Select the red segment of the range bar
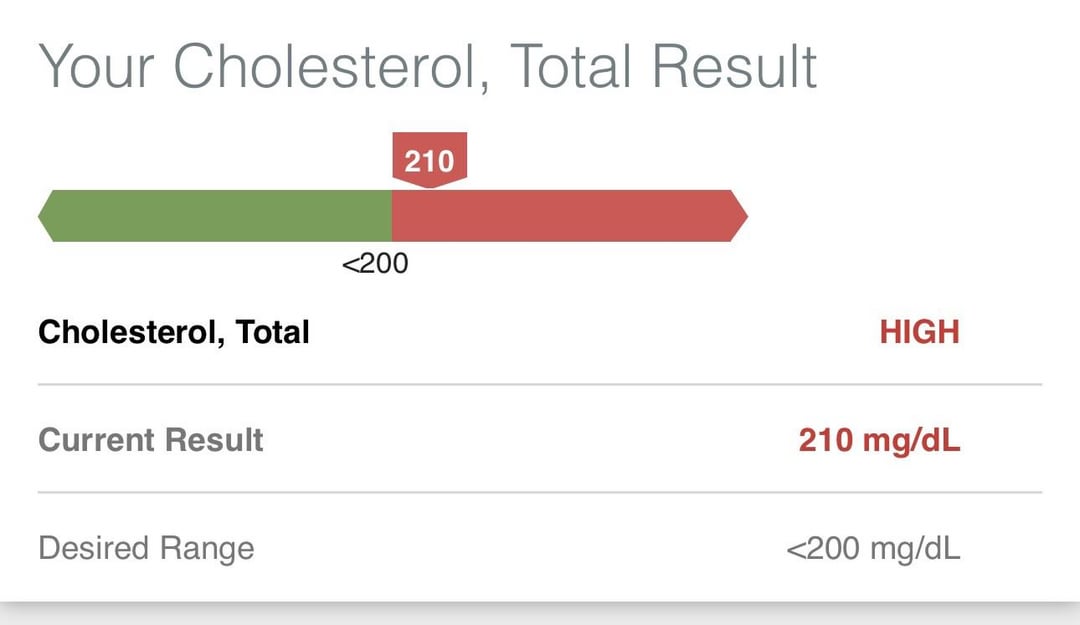The image size is (1080, 625). [x=565, y=215]
